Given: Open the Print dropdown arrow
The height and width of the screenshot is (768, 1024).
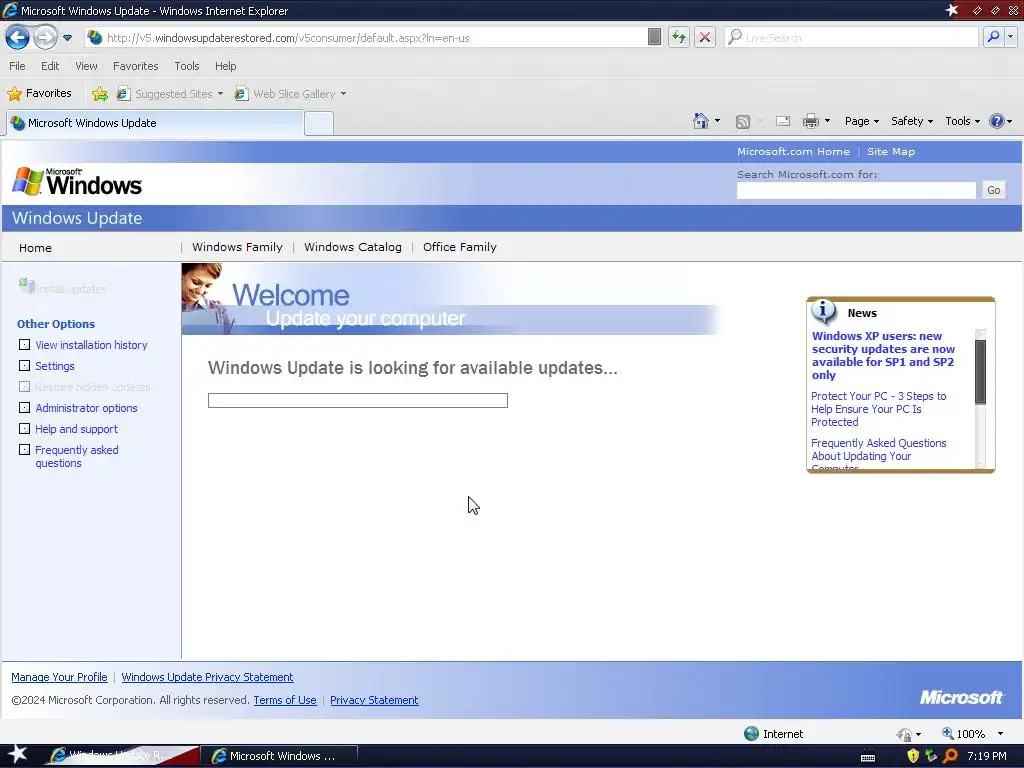Looking at the screenshot, I should (827, 121).
